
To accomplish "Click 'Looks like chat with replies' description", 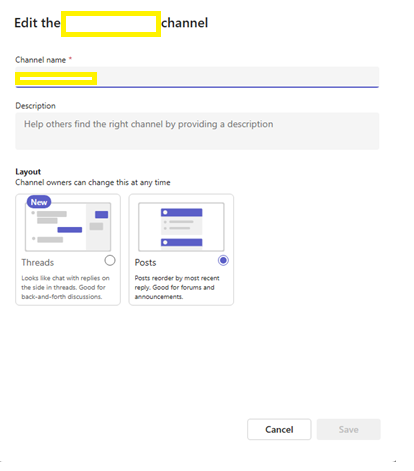I will coord(65,287).
